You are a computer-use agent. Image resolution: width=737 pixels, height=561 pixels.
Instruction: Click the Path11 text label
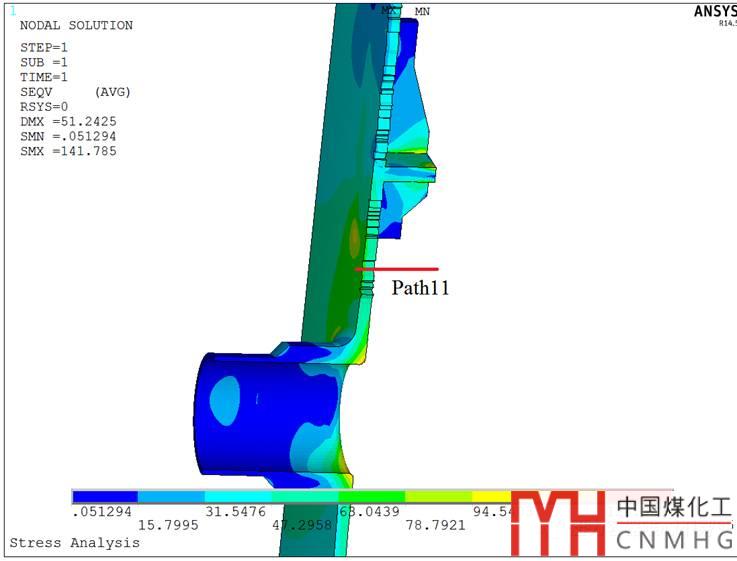[x=420, y=288]
